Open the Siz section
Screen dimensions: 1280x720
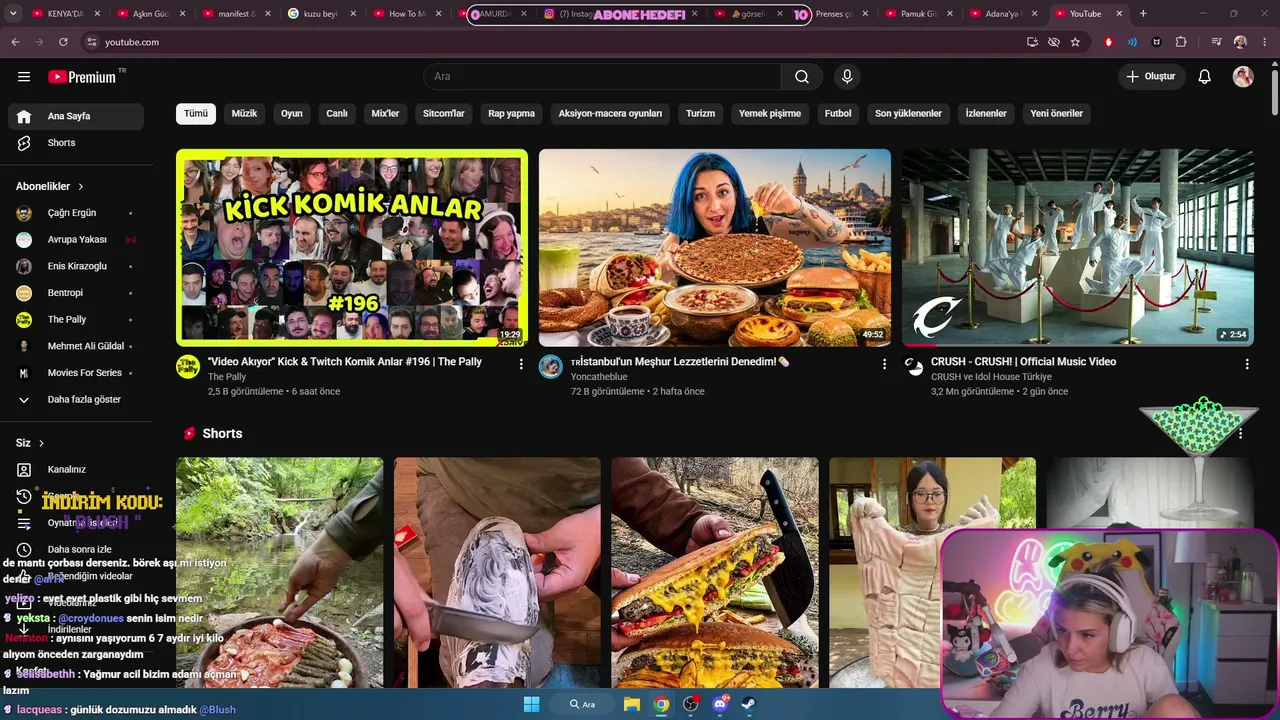30,443
